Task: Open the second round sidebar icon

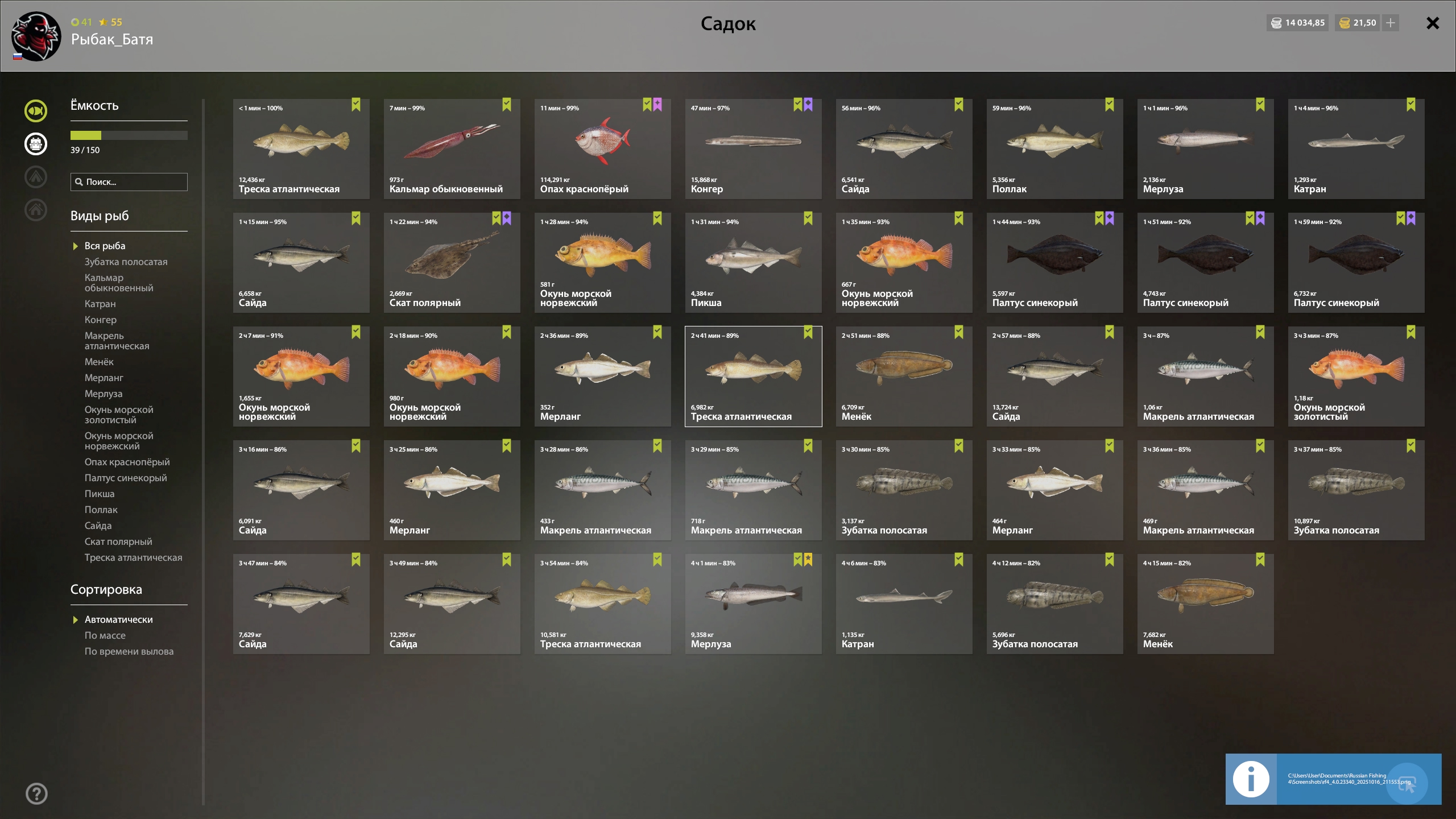Action: (36, 144)
